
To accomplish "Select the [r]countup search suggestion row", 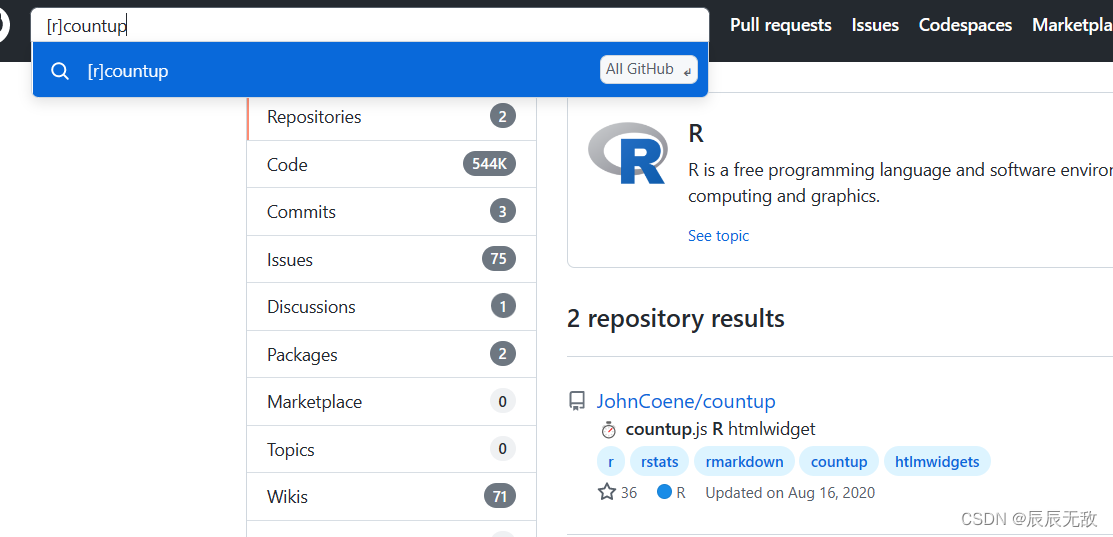I will pos(370,70).
